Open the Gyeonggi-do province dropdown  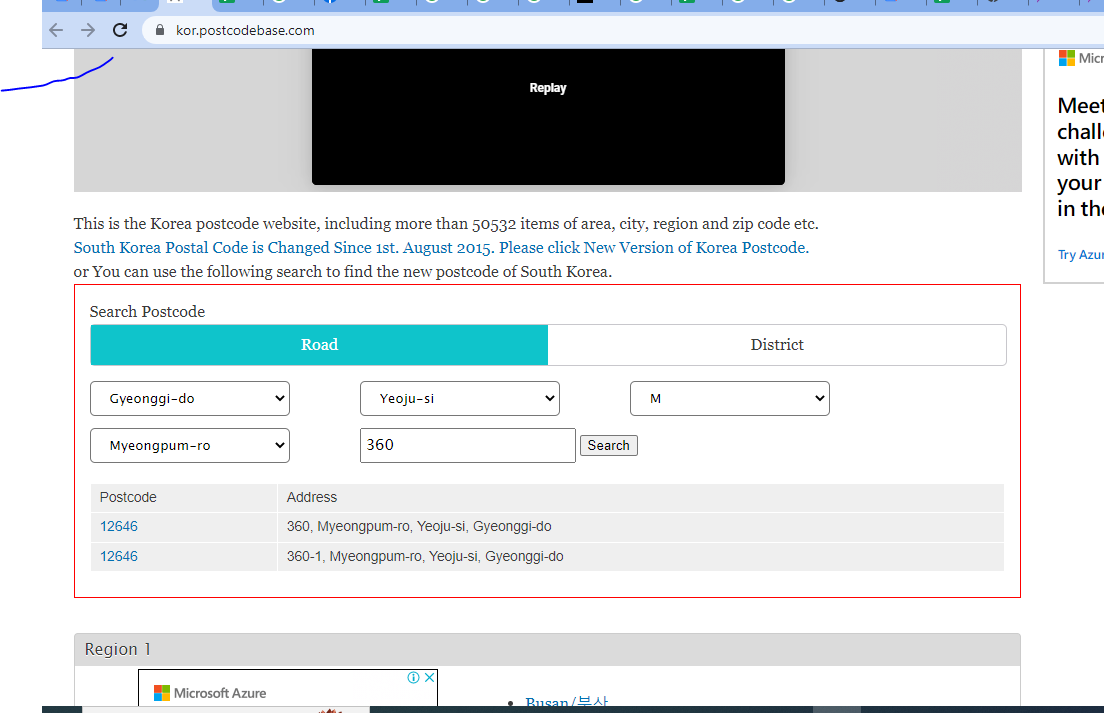pos(190,398)
